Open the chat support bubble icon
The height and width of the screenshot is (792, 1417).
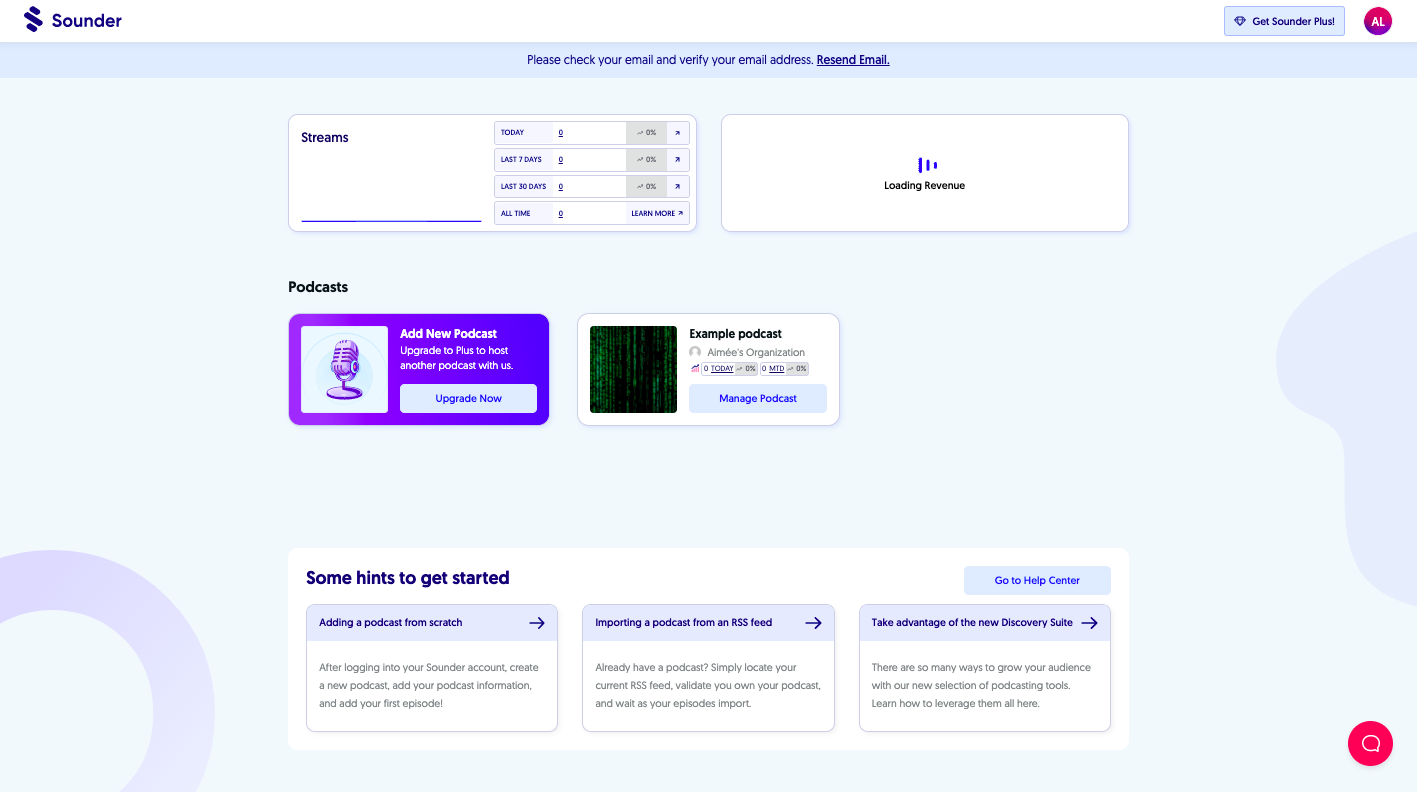(x=1369, y=743)
